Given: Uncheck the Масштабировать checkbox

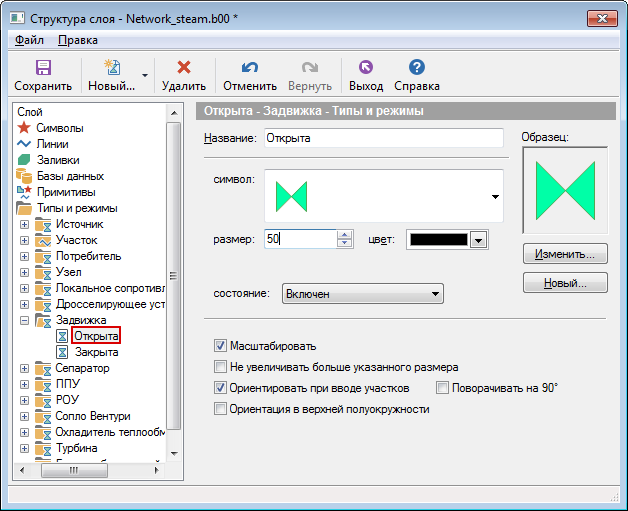Looking at the screenshot, I should click(x=221, y=346).
